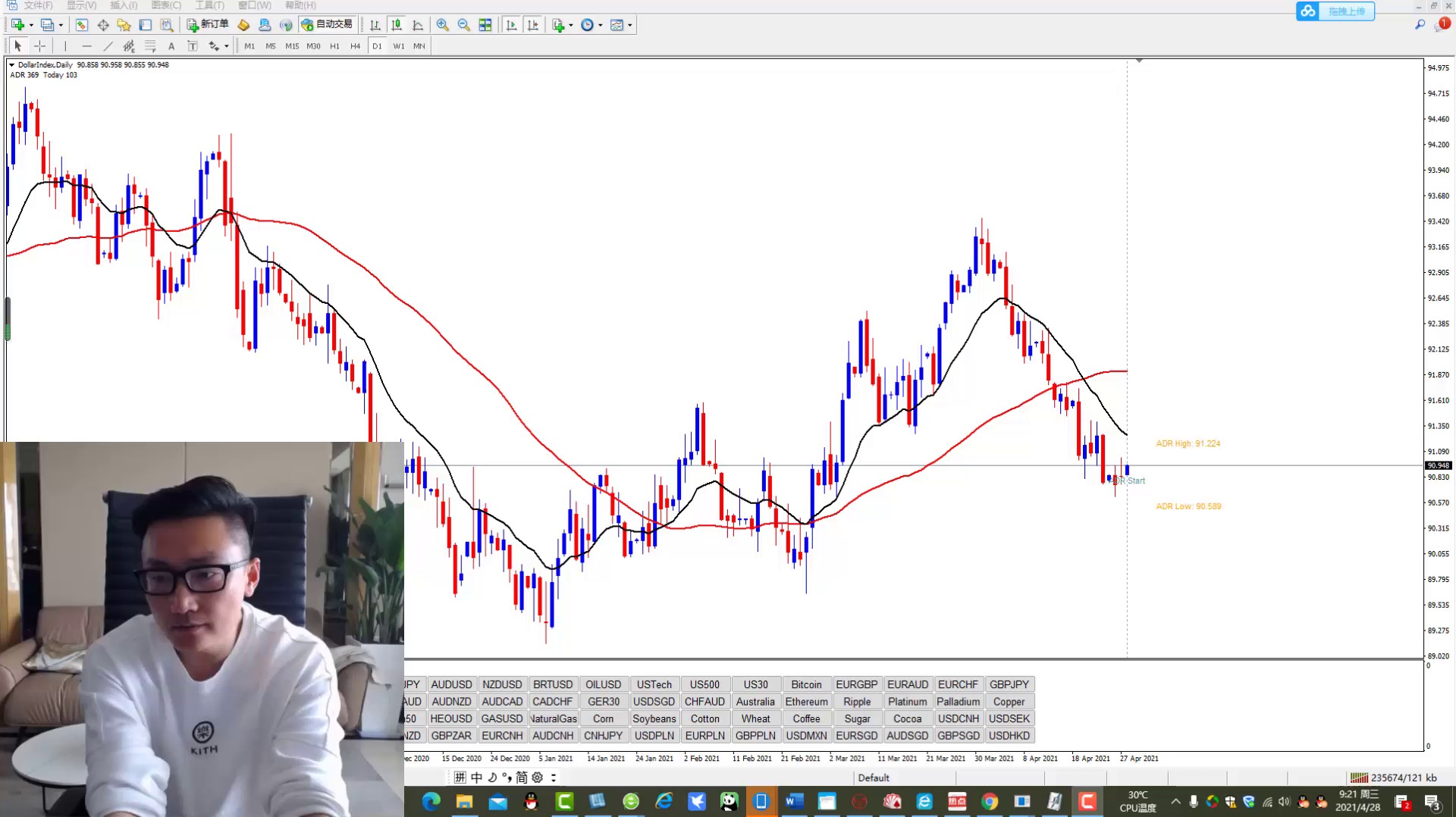Toggle chart auto scroll

click(x=512, y=25)
